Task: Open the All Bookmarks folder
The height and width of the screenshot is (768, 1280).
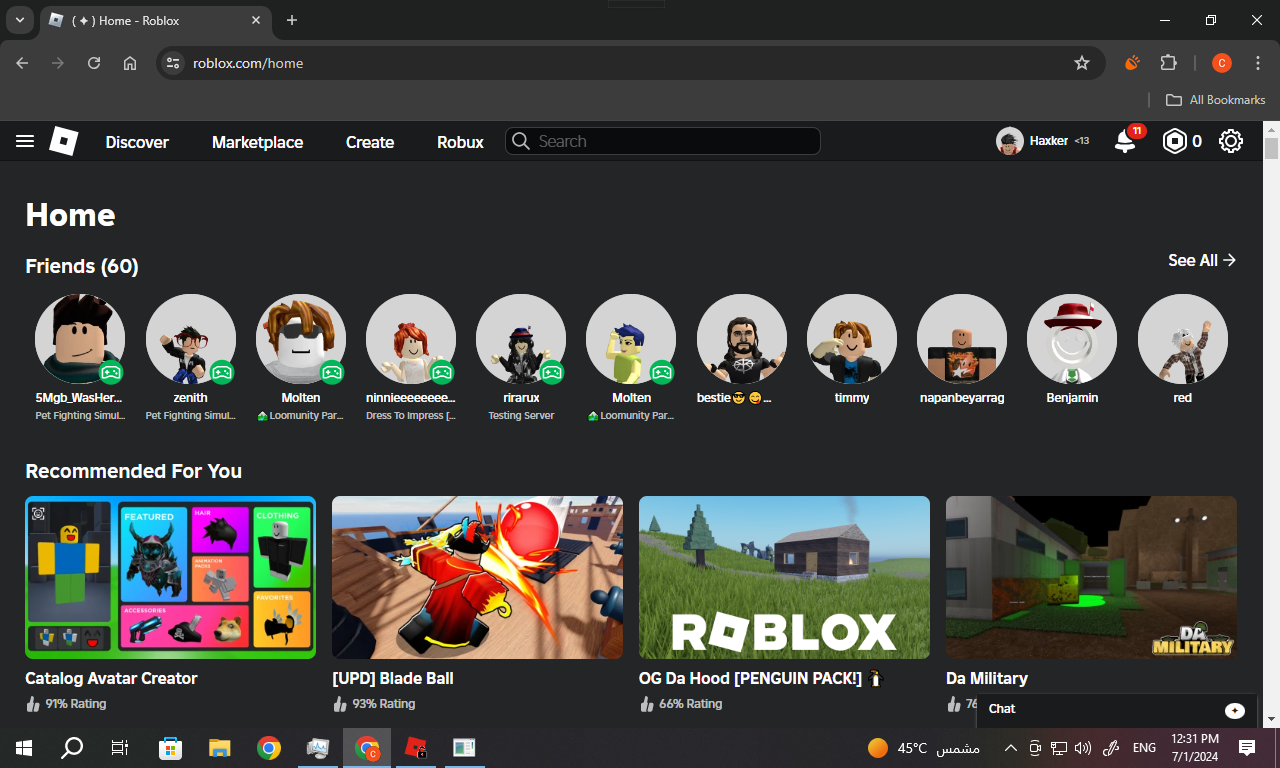Action: (1216, 100)
